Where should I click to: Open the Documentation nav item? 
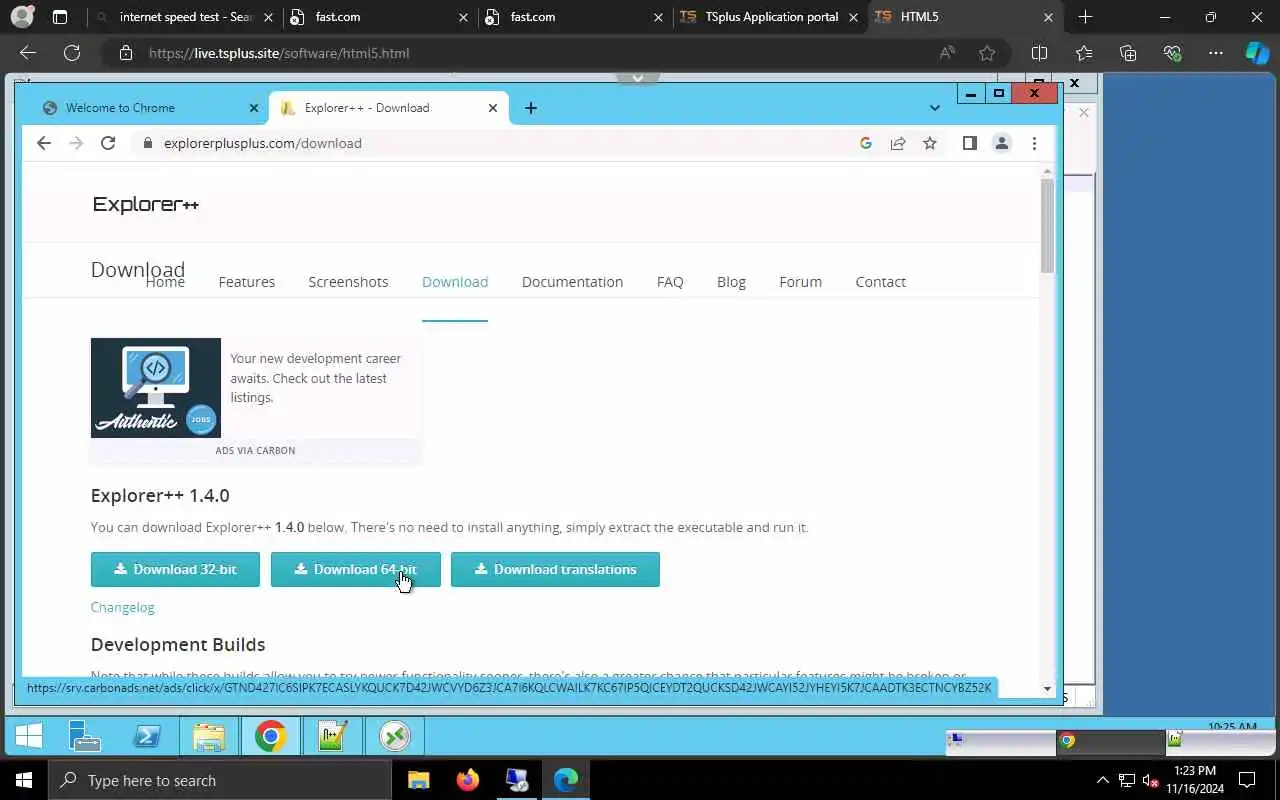572,282
